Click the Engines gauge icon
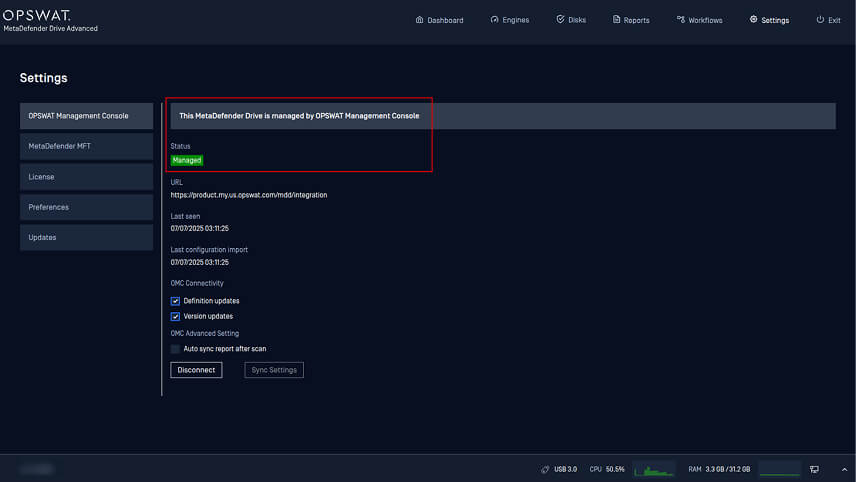856x482 pixels. (494, 20)
